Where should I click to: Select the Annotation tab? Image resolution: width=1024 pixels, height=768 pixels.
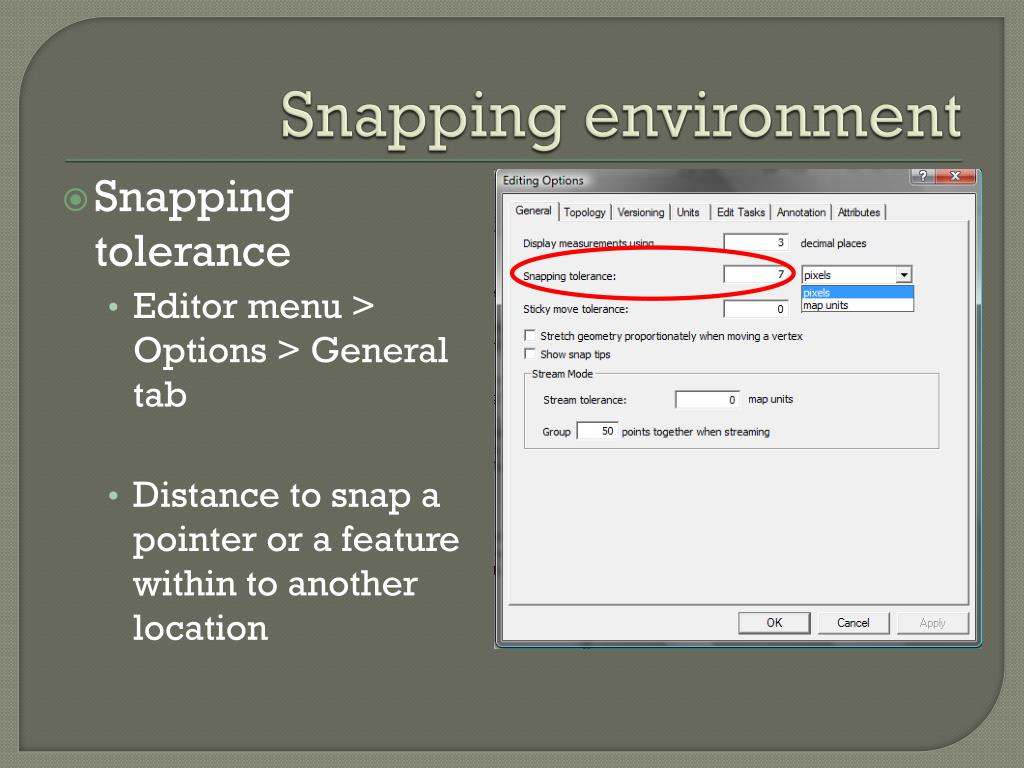point(801,212)
